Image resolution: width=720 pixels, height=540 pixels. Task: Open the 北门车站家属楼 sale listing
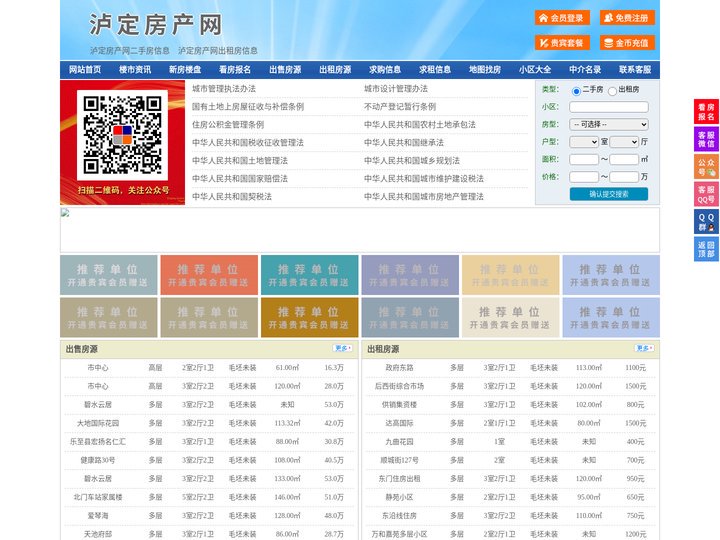coord(98,497)
